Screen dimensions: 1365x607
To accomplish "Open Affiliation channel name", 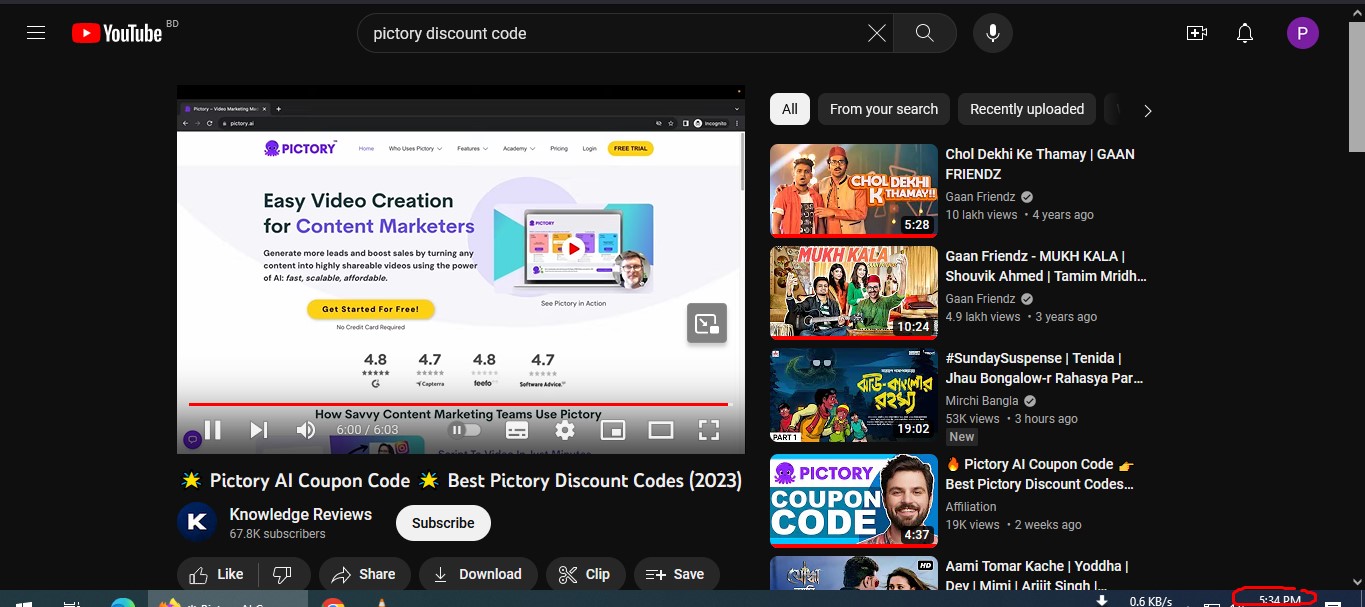I will (971, 507).
